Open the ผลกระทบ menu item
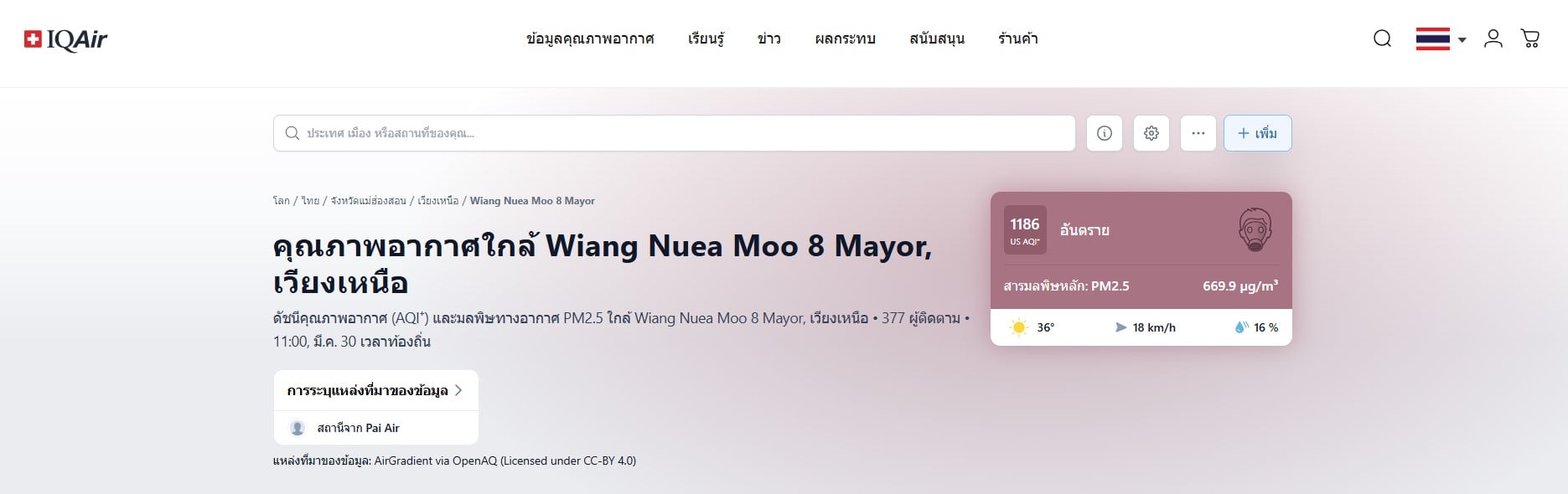This screenshot has height=494, width=1568. pos(845,39)
